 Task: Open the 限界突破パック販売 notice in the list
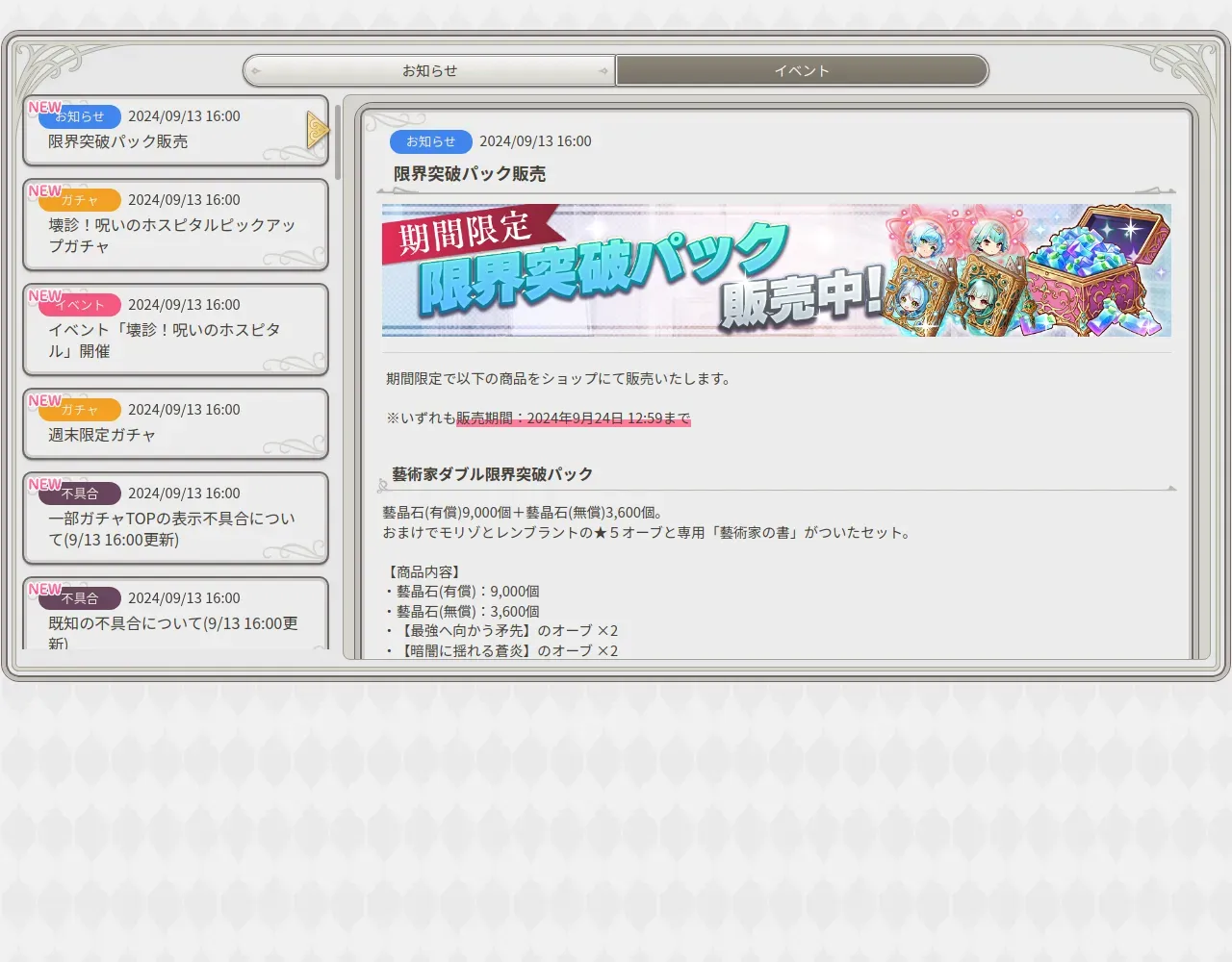coord(175,130)
